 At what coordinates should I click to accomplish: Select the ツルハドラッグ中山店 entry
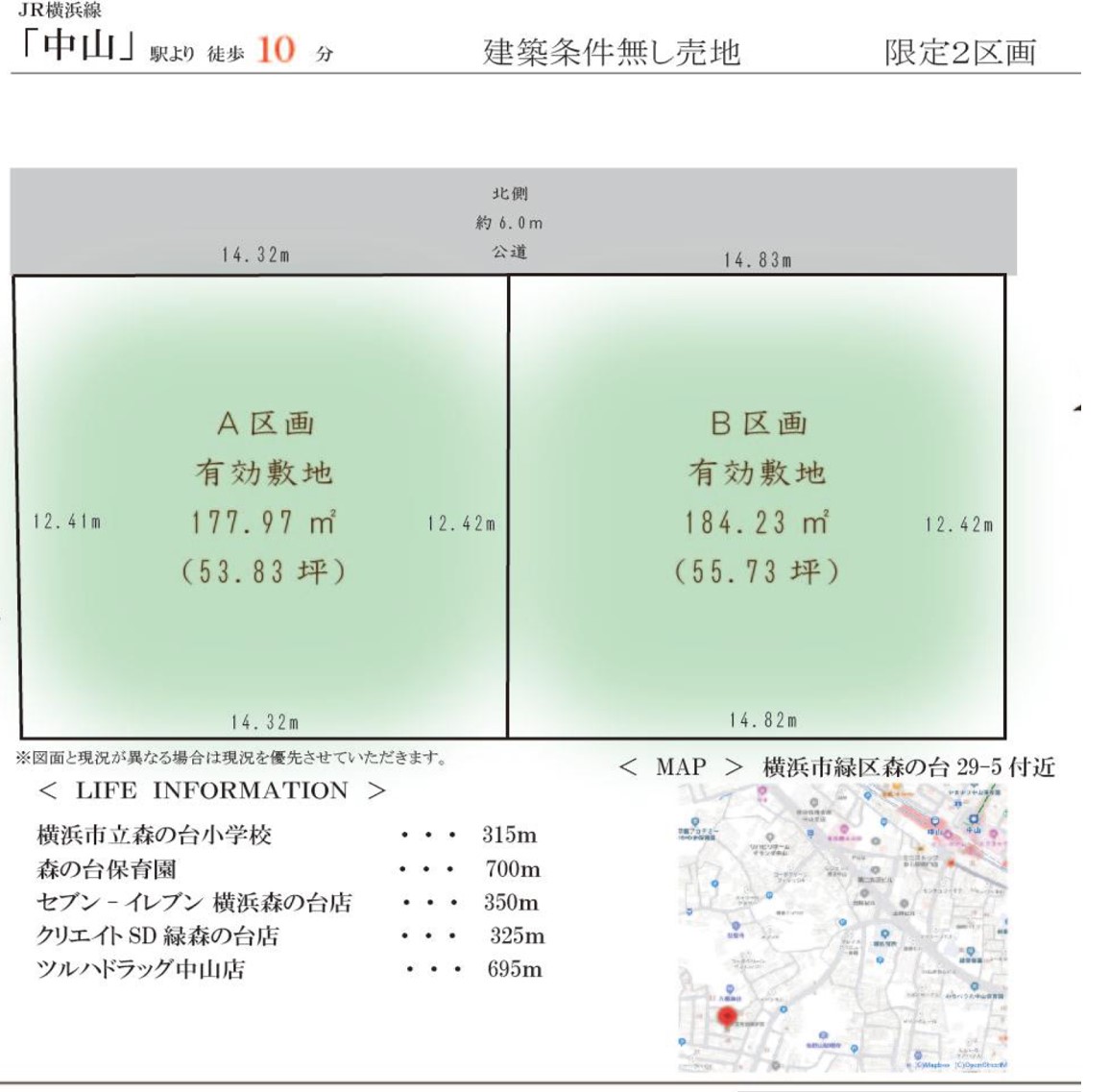pyautogui.click(x=140, y=969)
